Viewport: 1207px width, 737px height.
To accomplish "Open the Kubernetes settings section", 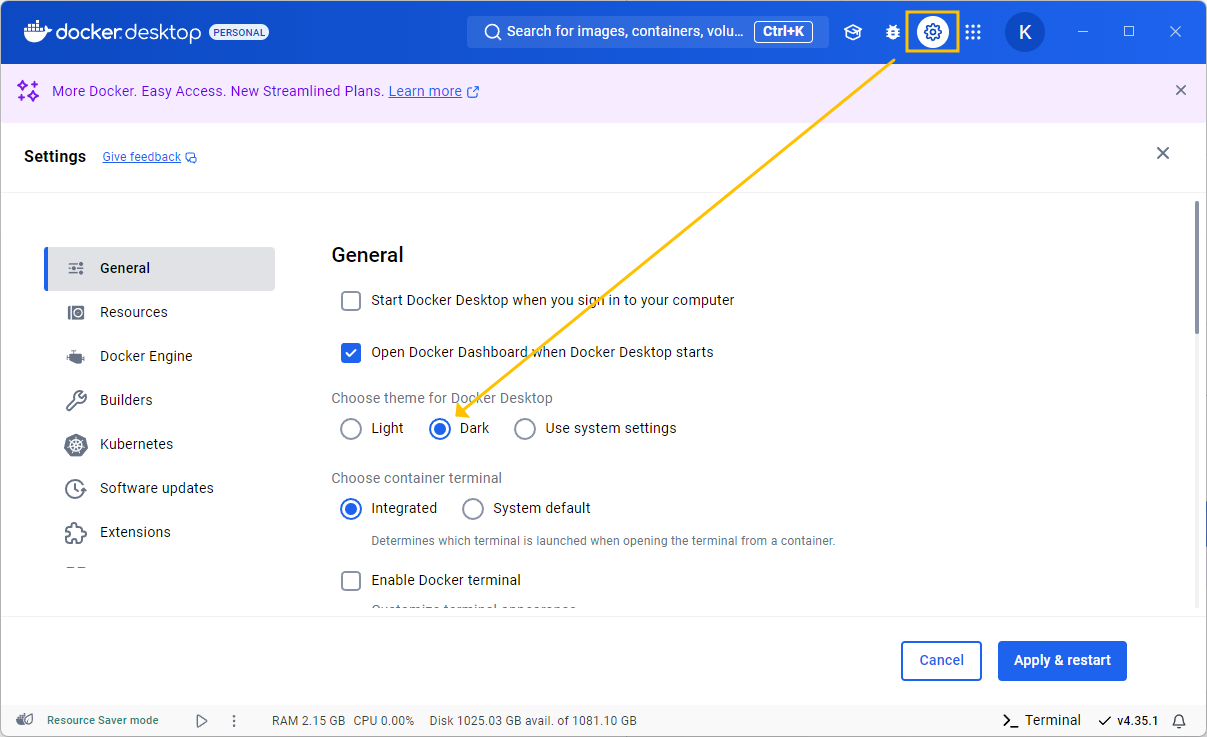I will [160, 444].
